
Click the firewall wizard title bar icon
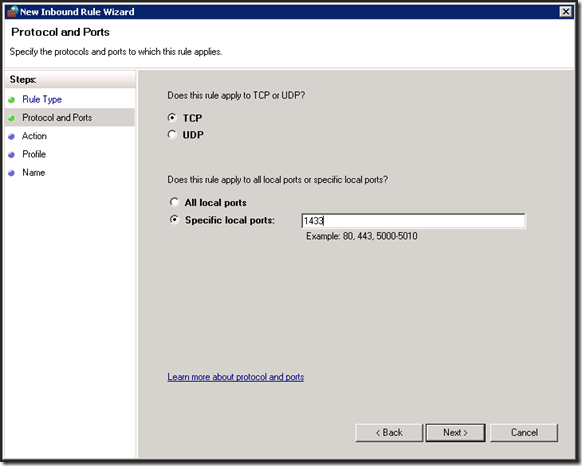pyautogui.click(x=12, y=12)
